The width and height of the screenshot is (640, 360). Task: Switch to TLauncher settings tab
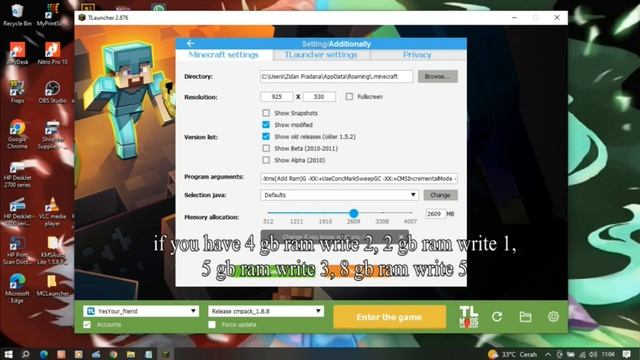pyautogui.click(x=321, y=55)
